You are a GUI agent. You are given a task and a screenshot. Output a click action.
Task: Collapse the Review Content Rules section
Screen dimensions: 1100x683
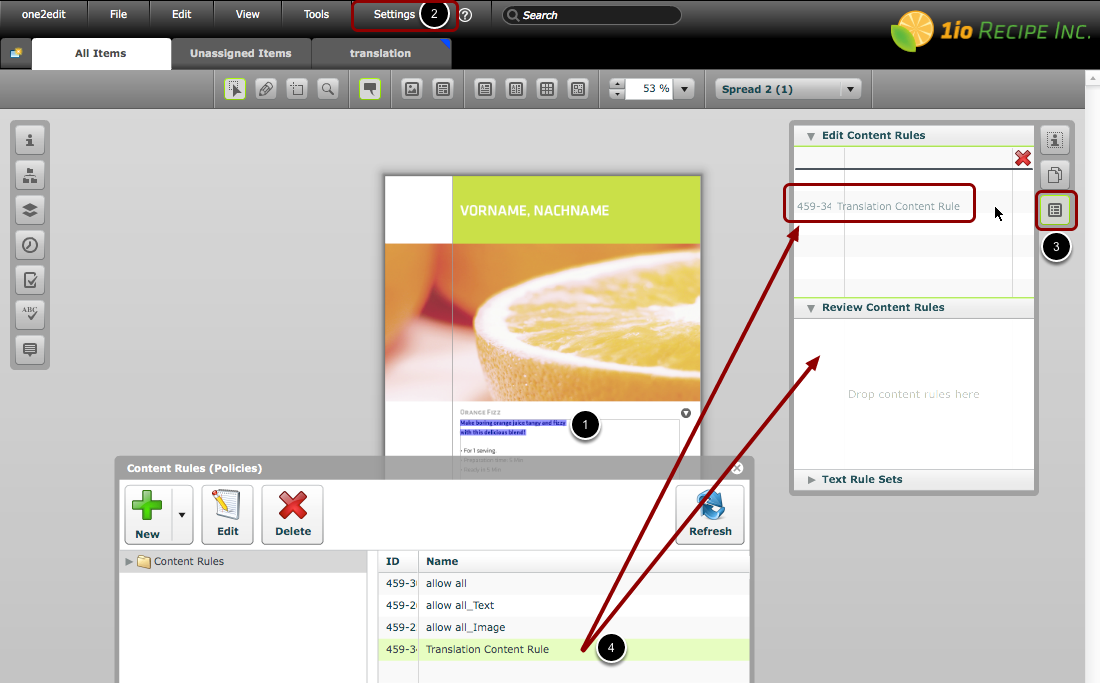coord(811,308)
